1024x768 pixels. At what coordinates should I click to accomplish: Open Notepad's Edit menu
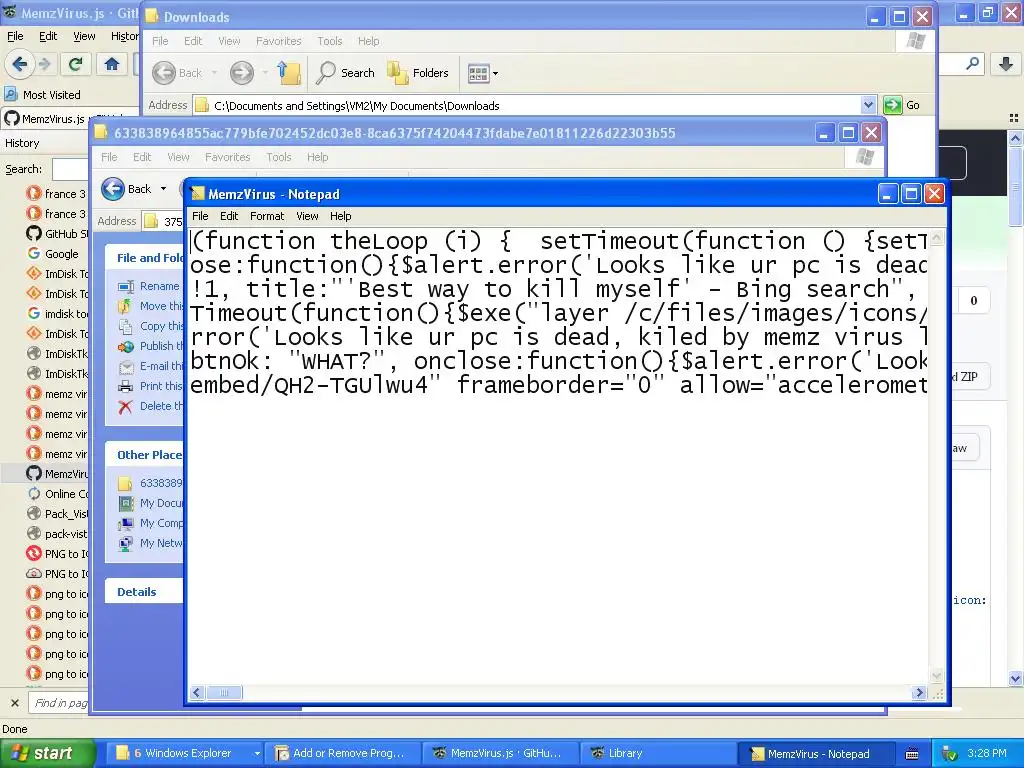pyautogui.click(x=229, y=216)
